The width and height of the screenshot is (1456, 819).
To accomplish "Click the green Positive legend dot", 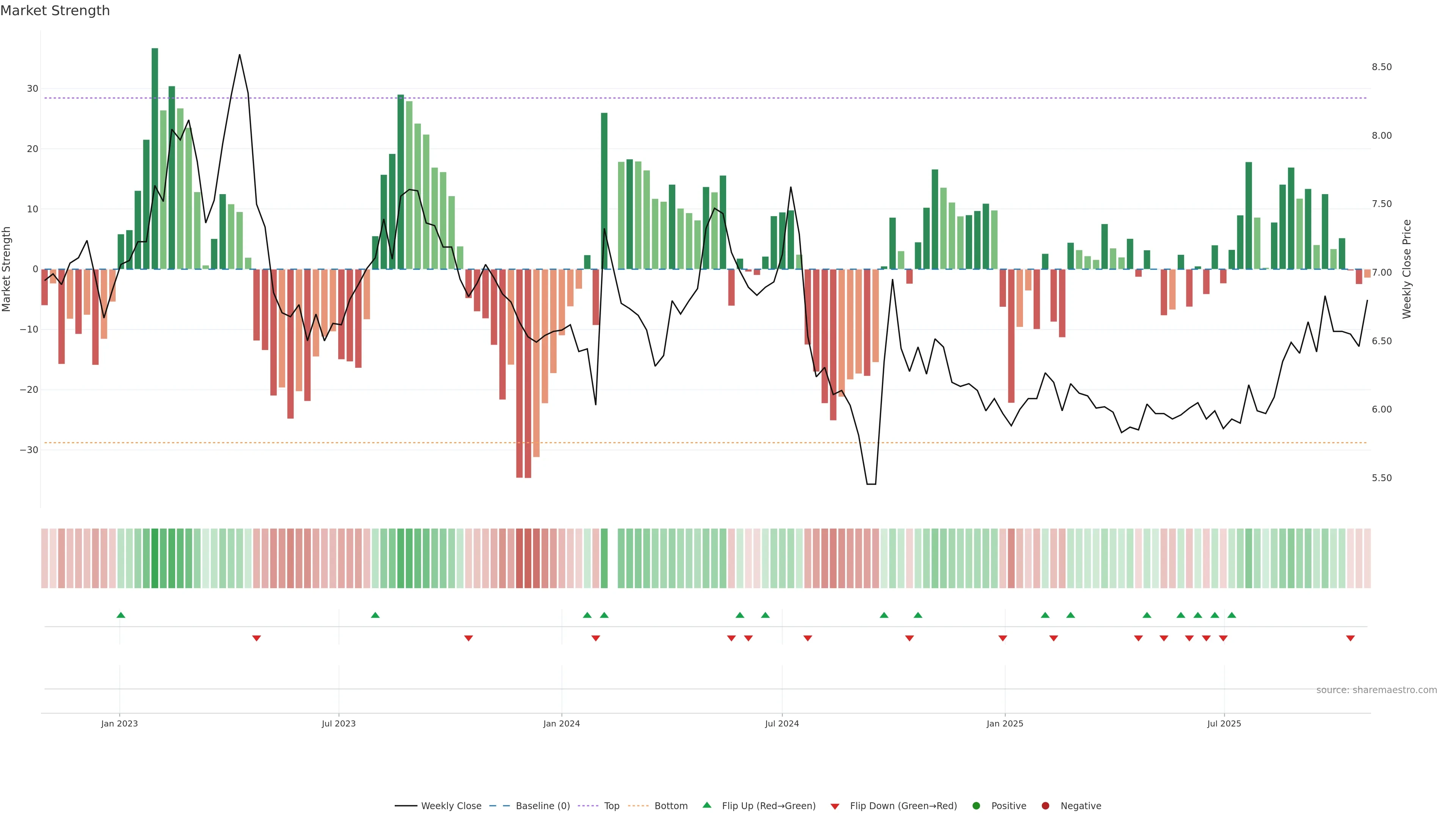I will (976, 806).
